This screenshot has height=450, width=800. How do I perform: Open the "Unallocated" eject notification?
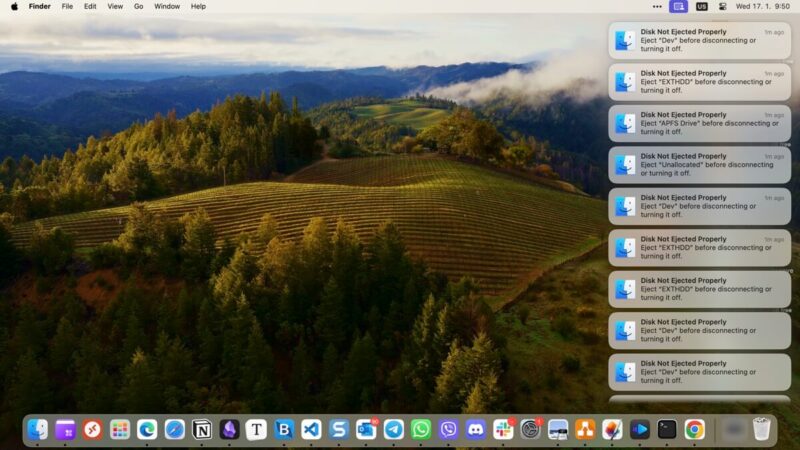coord(699,165)
